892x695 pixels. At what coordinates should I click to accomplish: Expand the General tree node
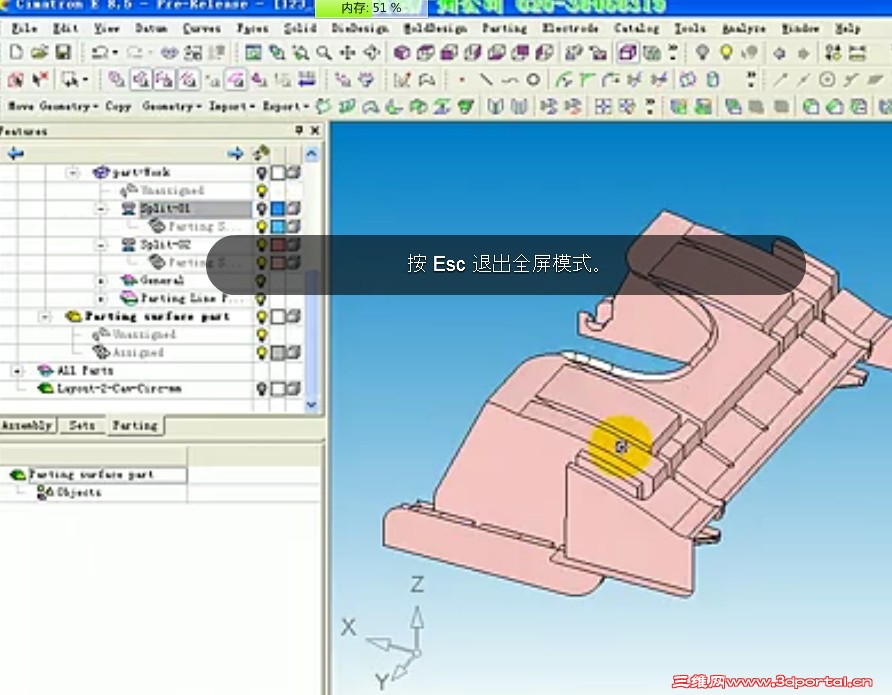(x=101, y=280)
